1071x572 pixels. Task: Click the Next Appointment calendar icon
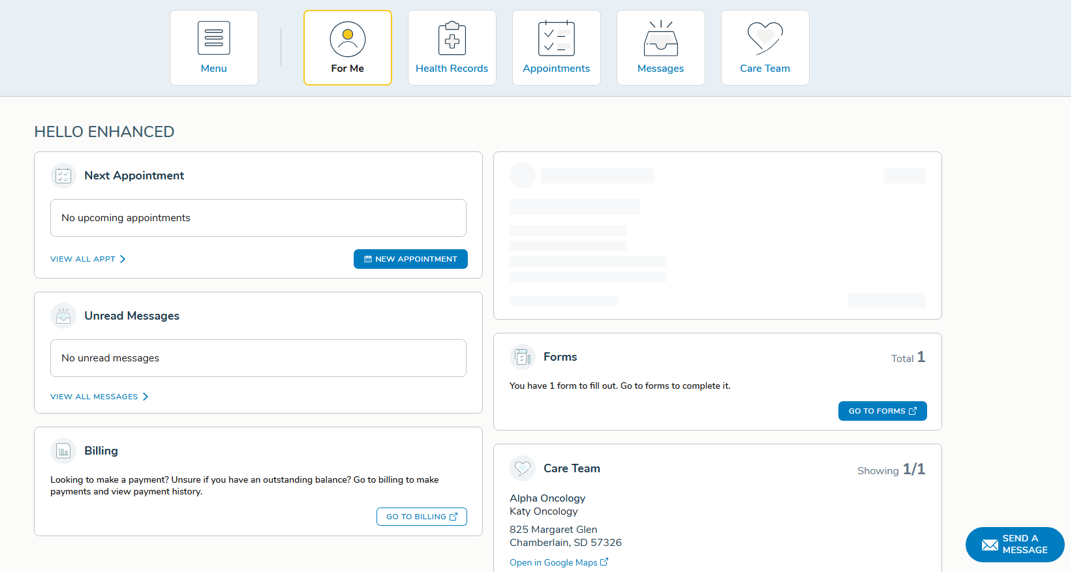tap(63, 176)
